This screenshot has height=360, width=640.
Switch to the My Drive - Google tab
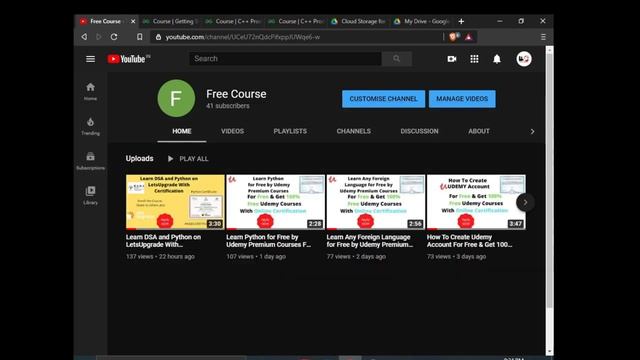(x=422, y=21)
